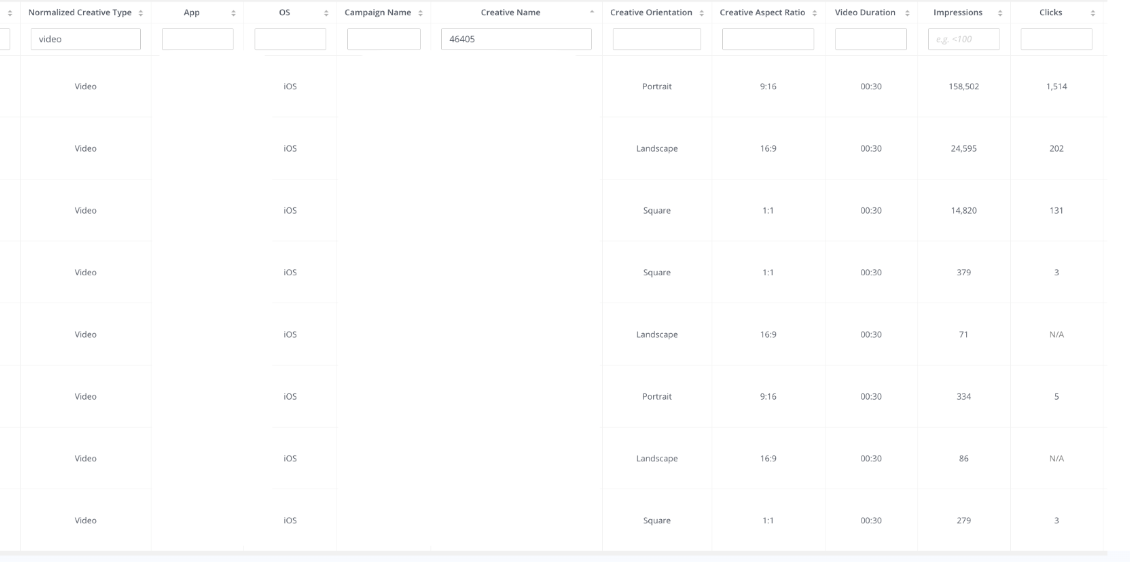
Task: Sort table by OS column icon
Action: tap(326, 13)
